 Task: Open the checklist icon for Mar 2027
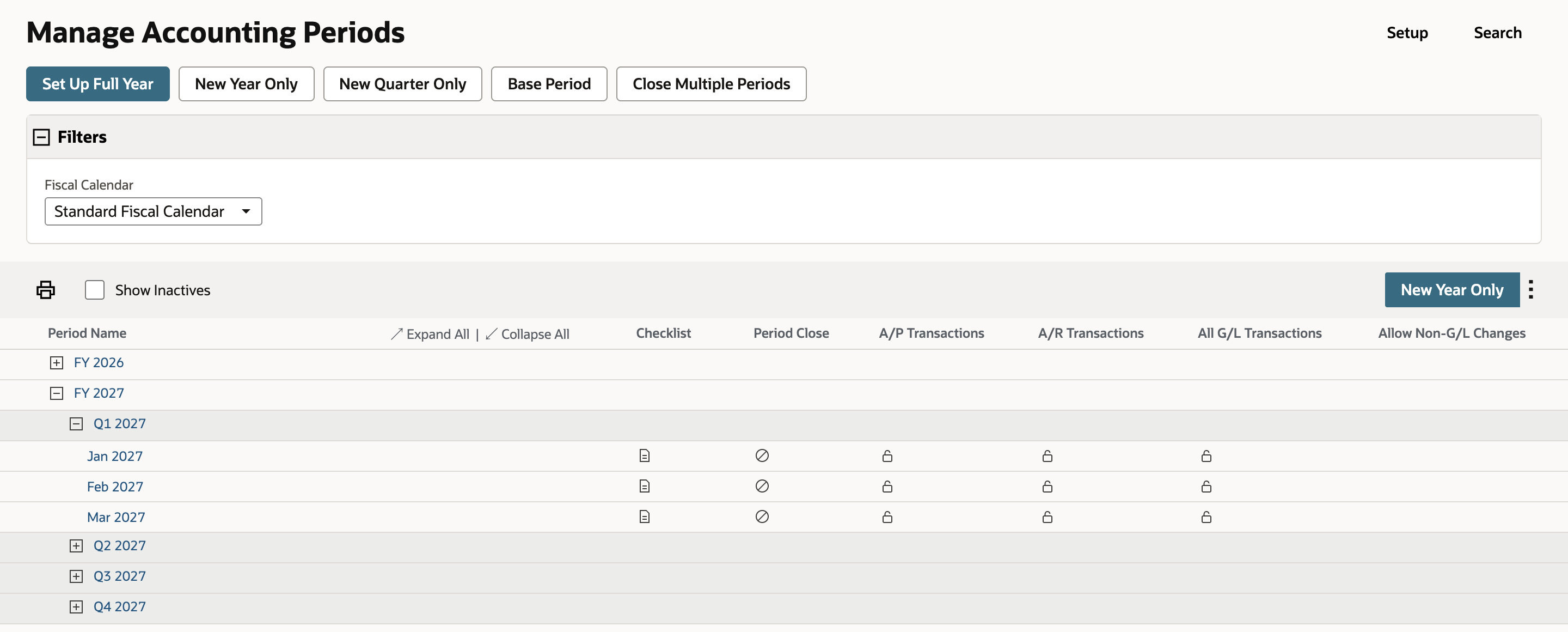(x=645, y=516)
